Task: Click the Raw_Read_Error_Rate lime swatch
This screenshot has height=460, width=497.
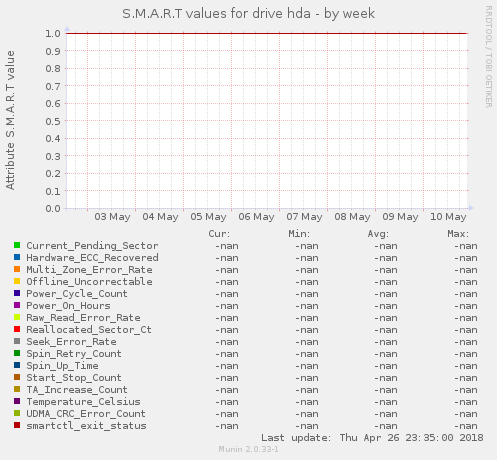Action: (x=17, y=317)
